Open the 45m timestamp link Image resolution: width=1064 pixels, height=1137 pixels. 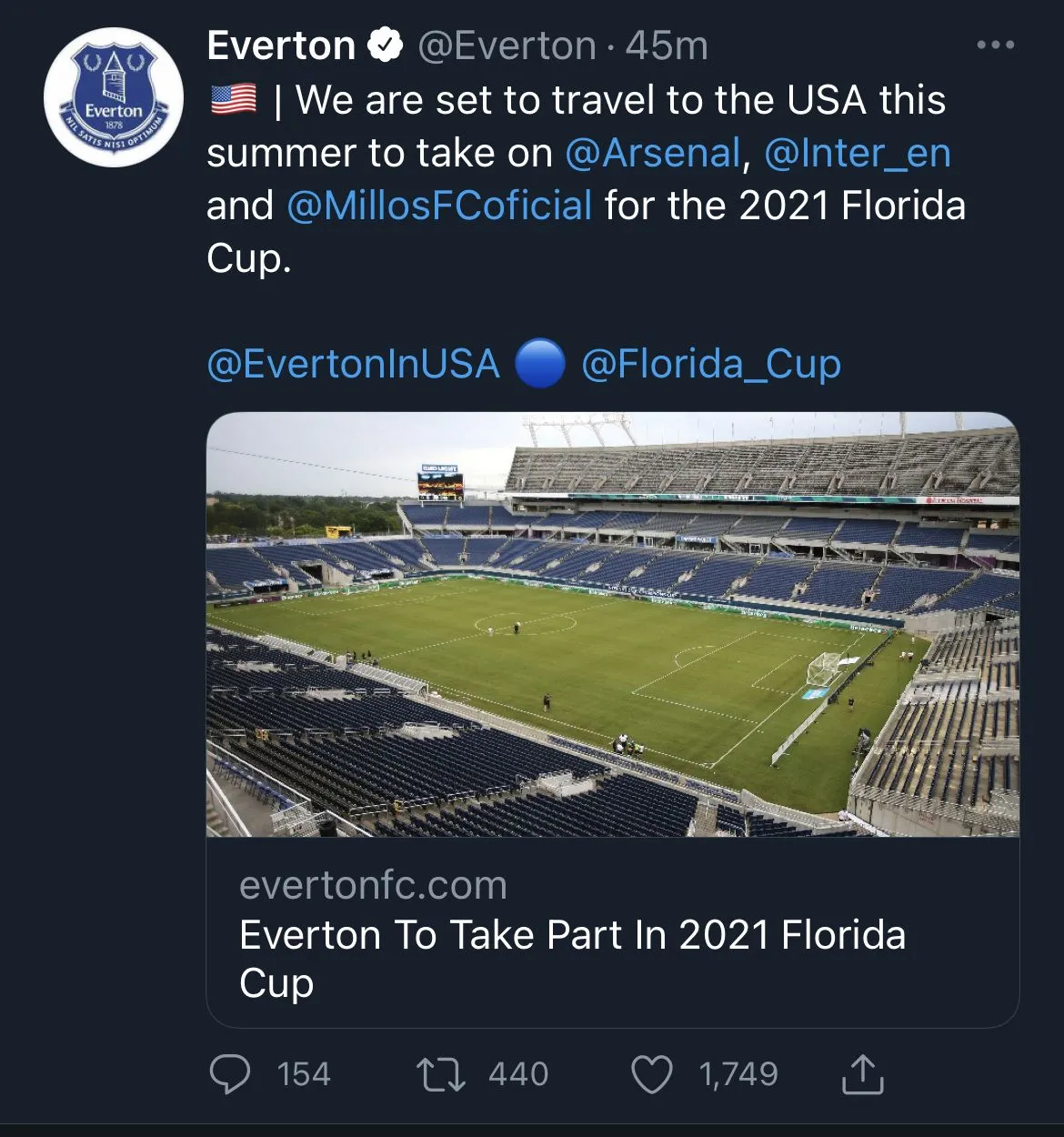coord(667,45)
